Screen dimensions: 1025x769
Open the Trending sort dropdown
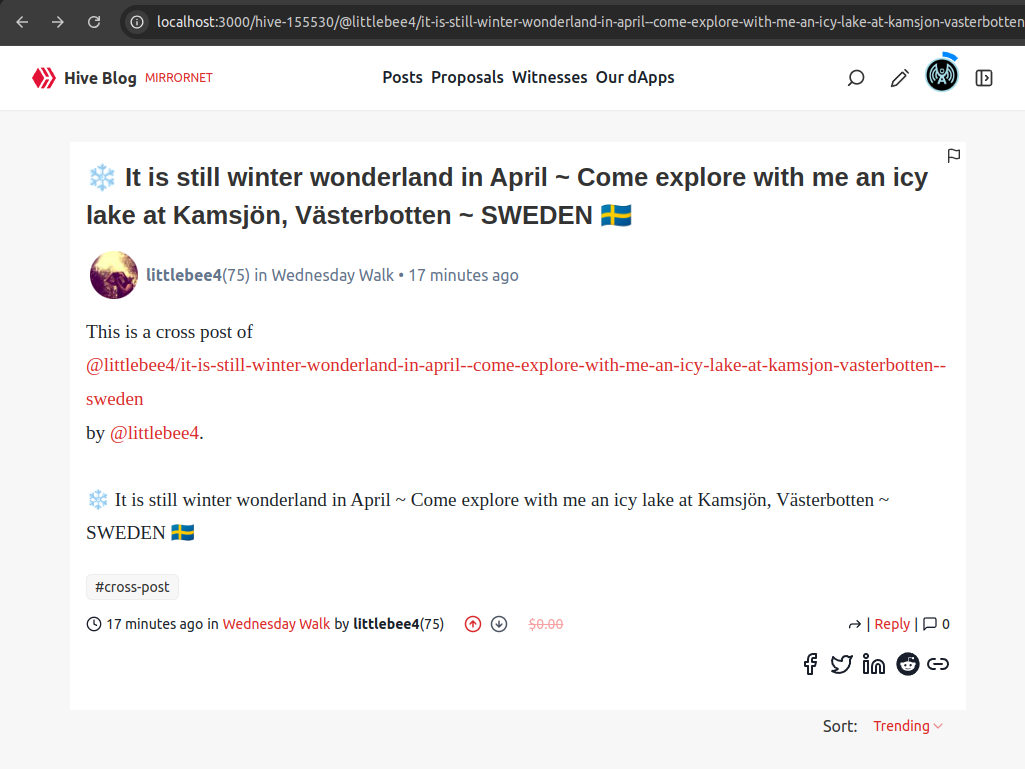907,726
